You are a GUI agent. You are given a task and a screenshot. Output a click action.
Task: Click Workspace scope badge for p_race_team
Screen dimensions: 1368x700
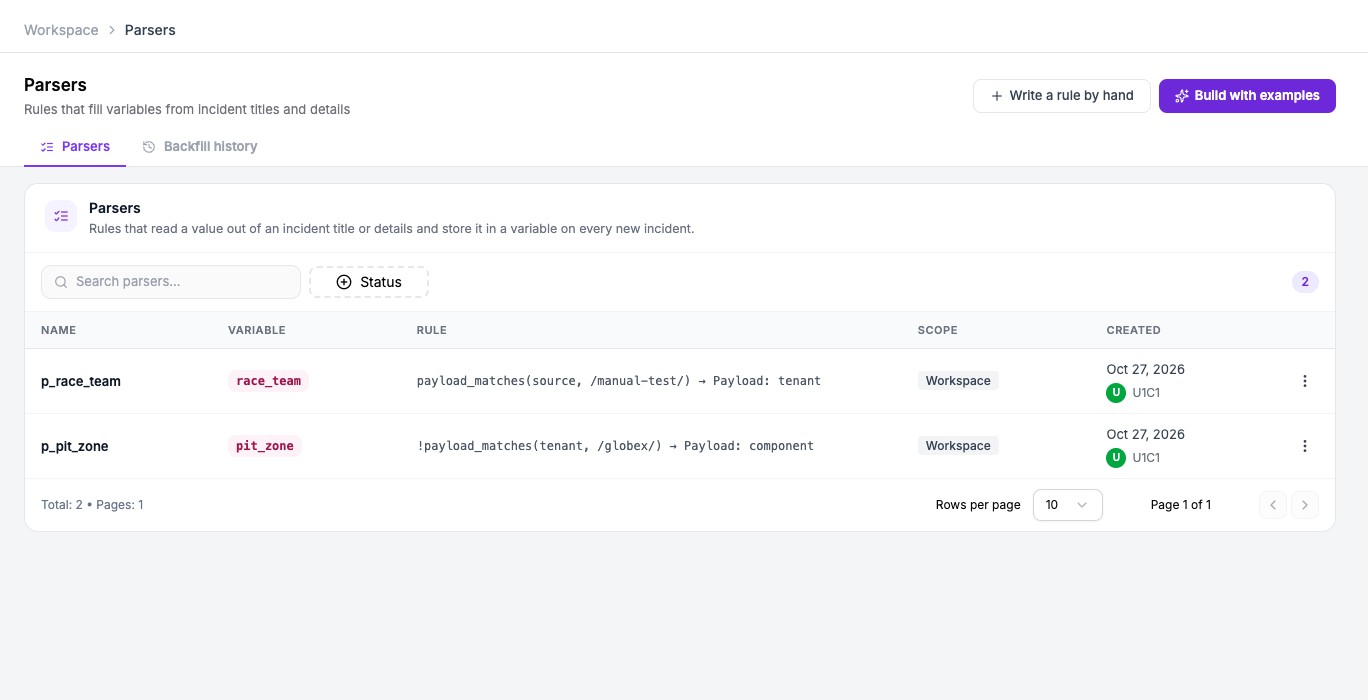coord(958,381)
